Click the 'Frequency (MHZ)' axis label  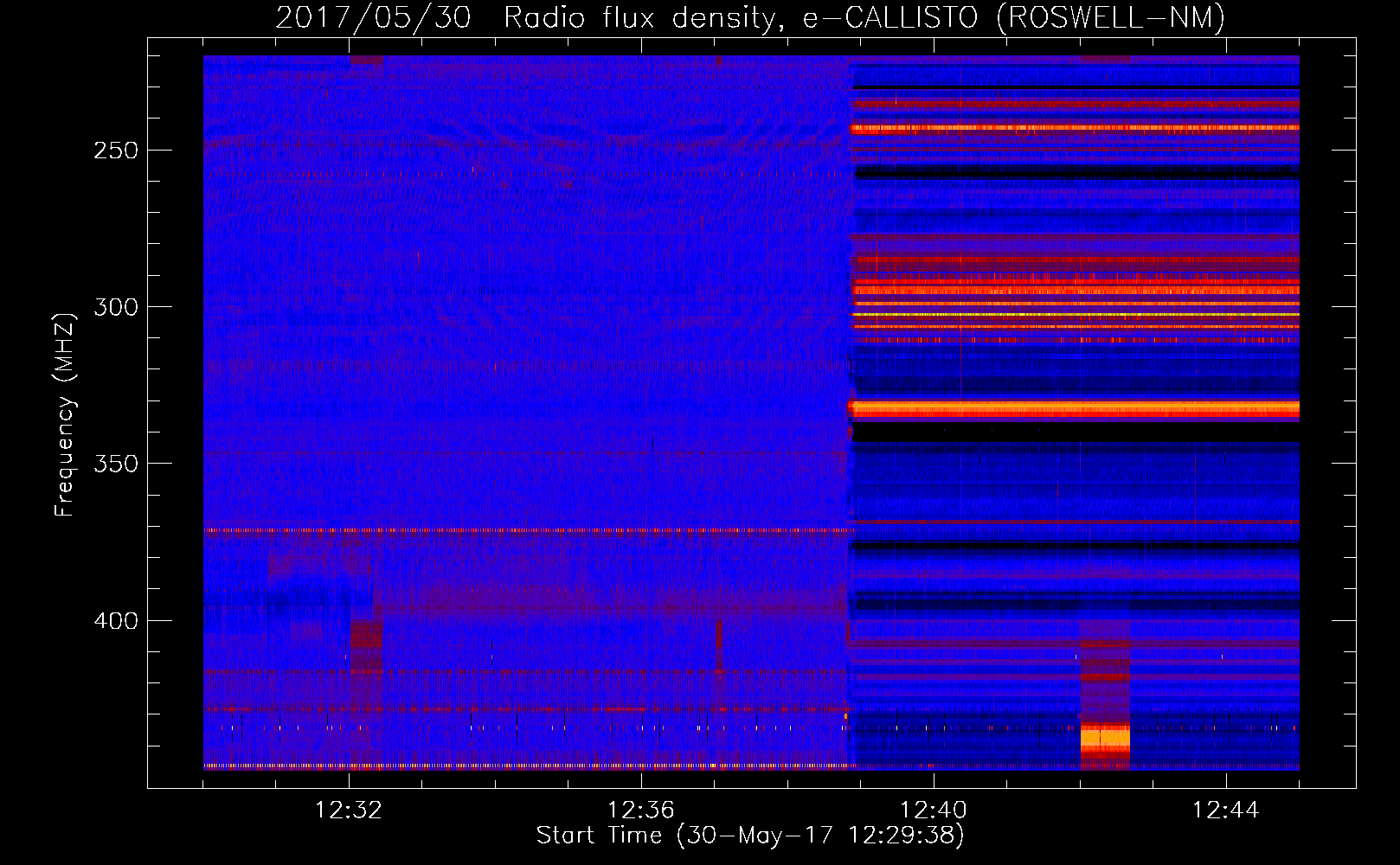click(x=65, y=415)
